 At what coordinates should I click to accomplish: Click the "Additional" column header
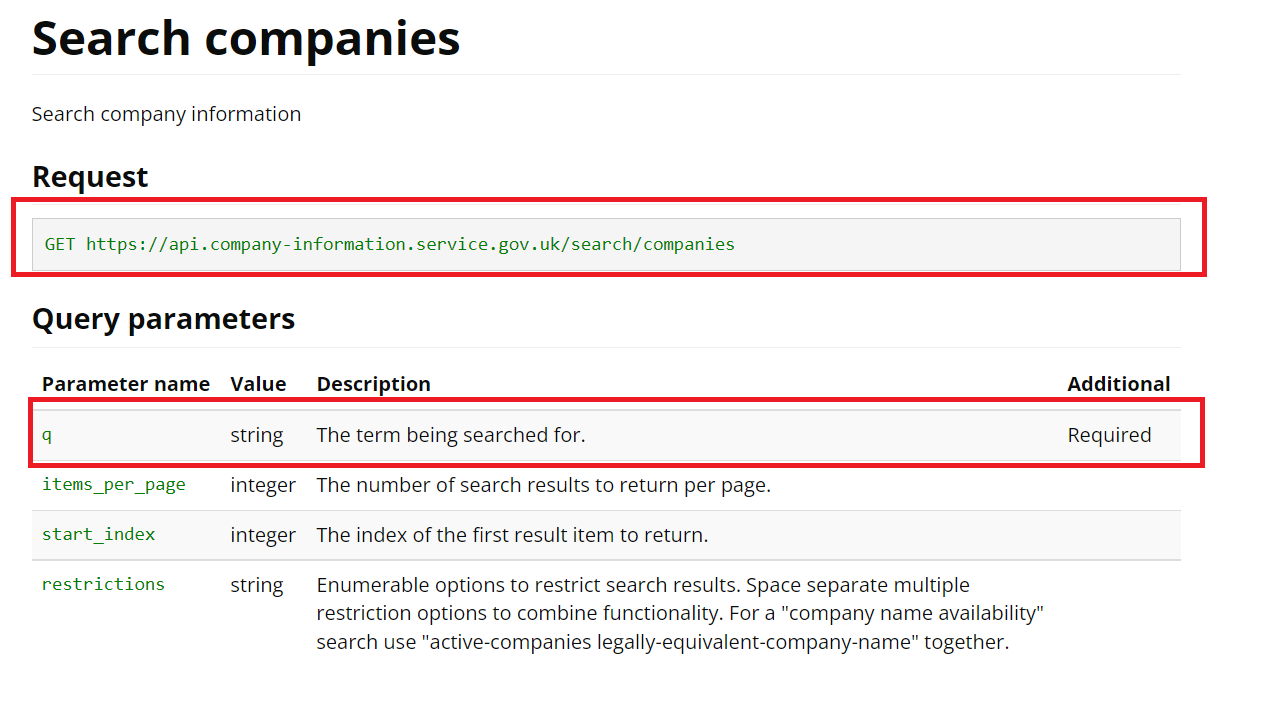tap(1118, 384)
